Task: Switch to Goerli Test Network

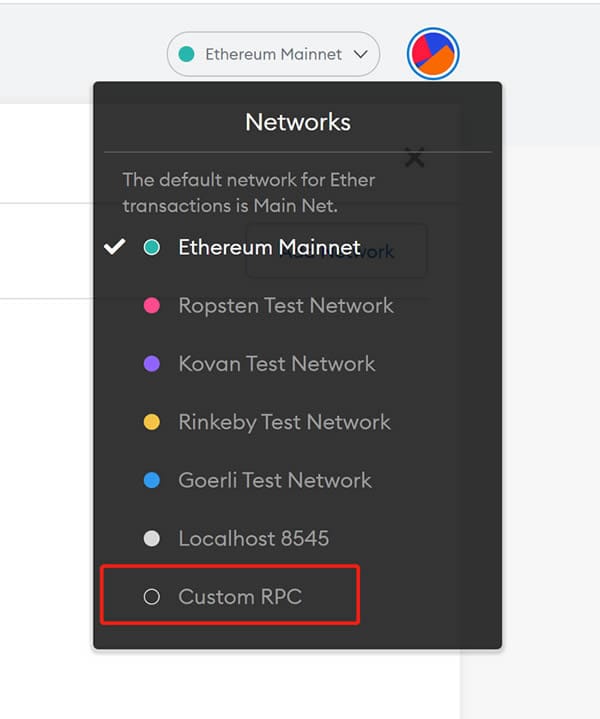Action: coord(275,480)
